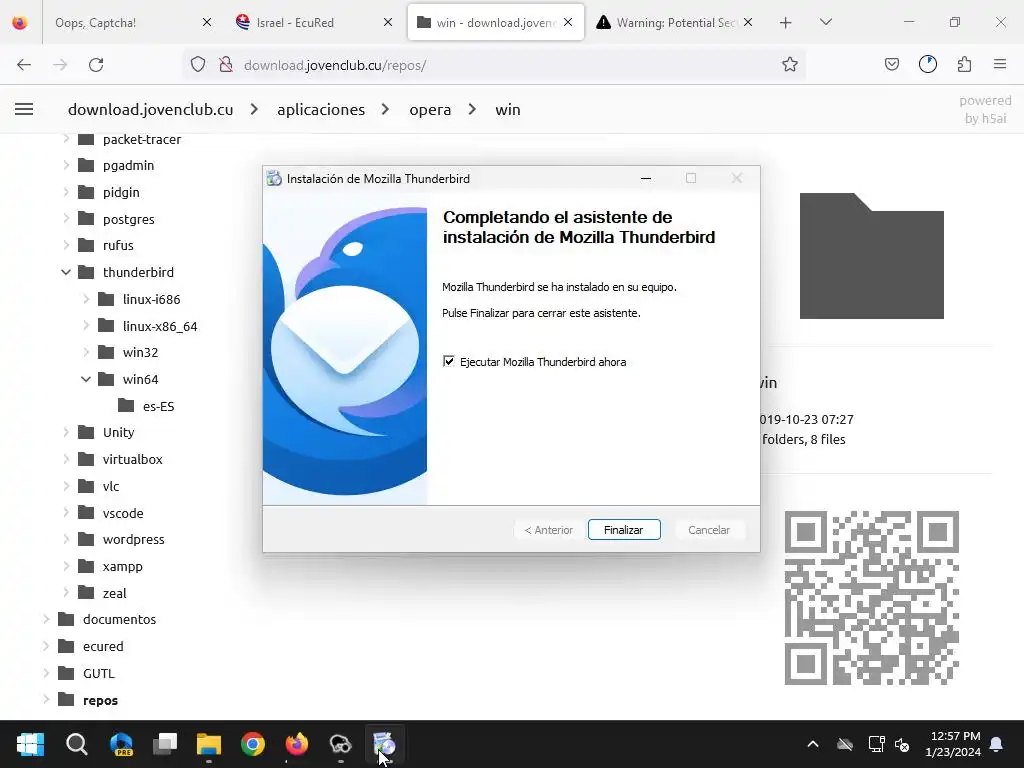Switch to the Israel - EcuRed tab
Viewport: 1024px width, 768px height.
coord(313,22)
